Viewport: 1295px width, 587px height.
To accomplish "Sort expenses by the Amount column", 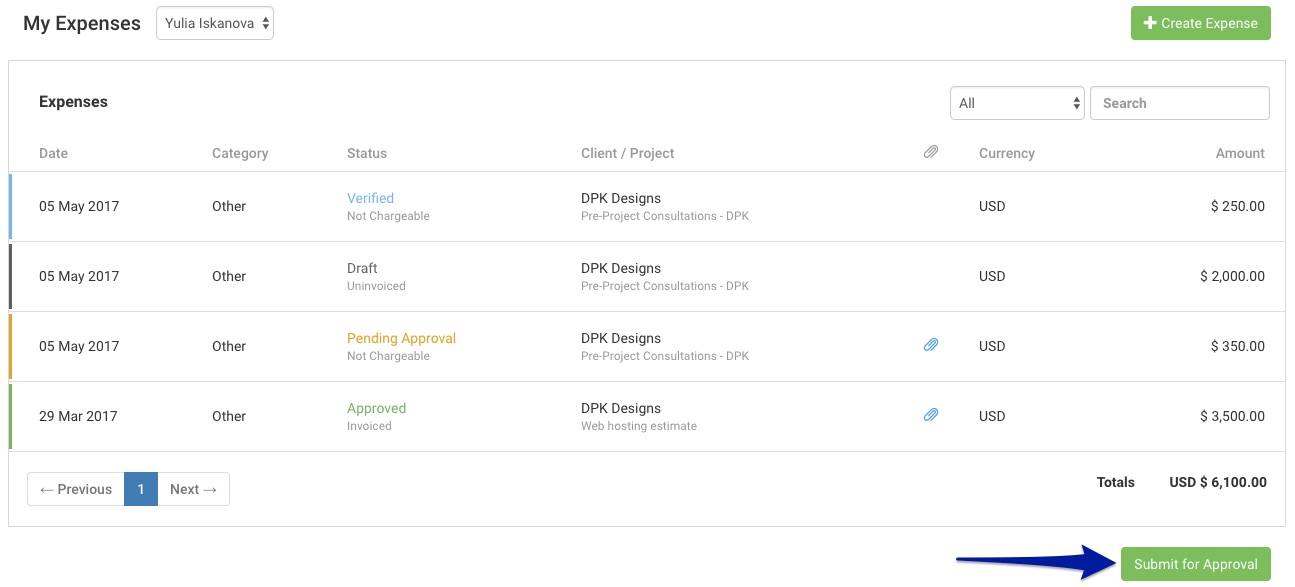I will 1240,153.
